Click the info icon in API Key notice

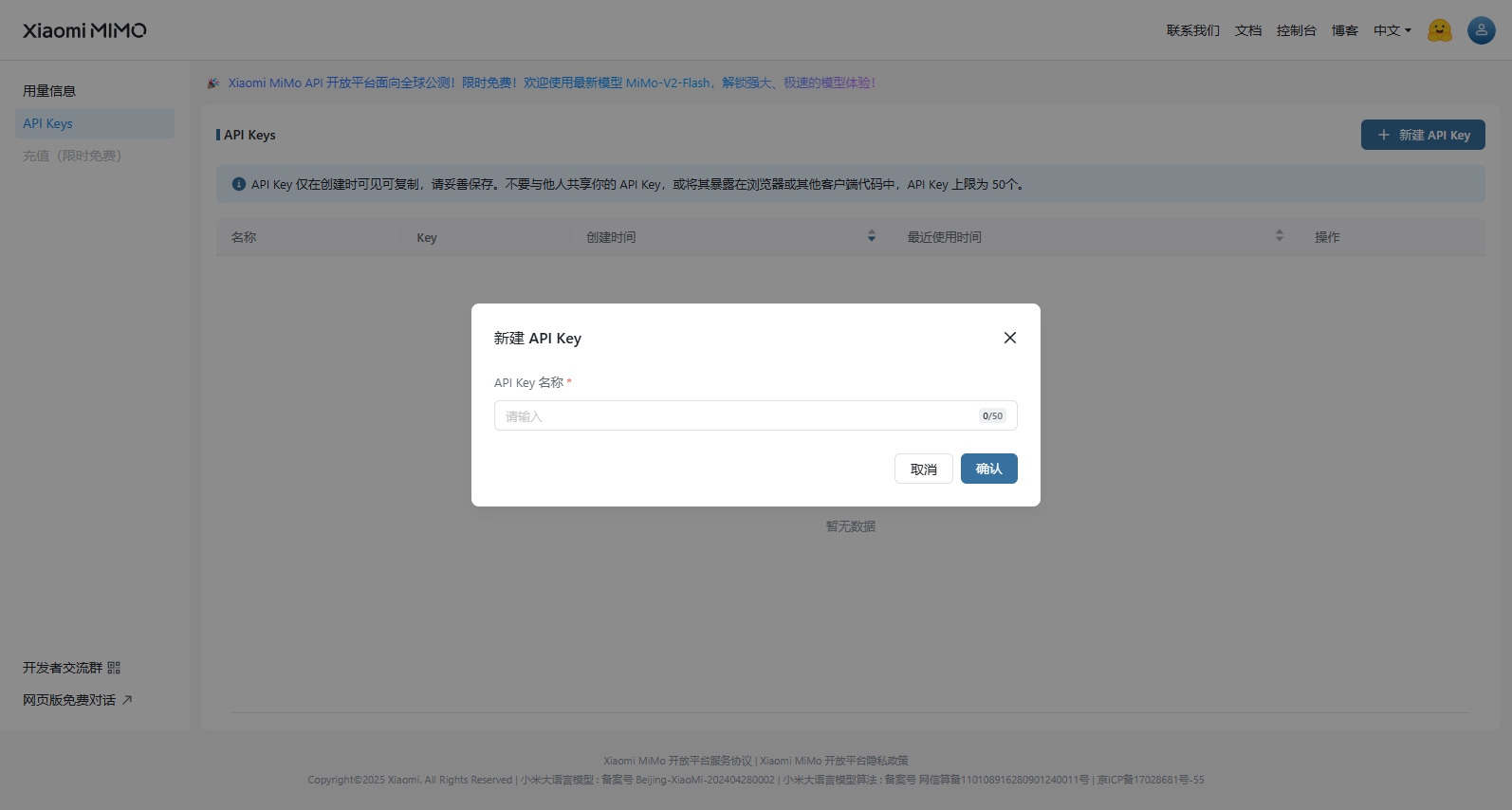pos(239,184)
